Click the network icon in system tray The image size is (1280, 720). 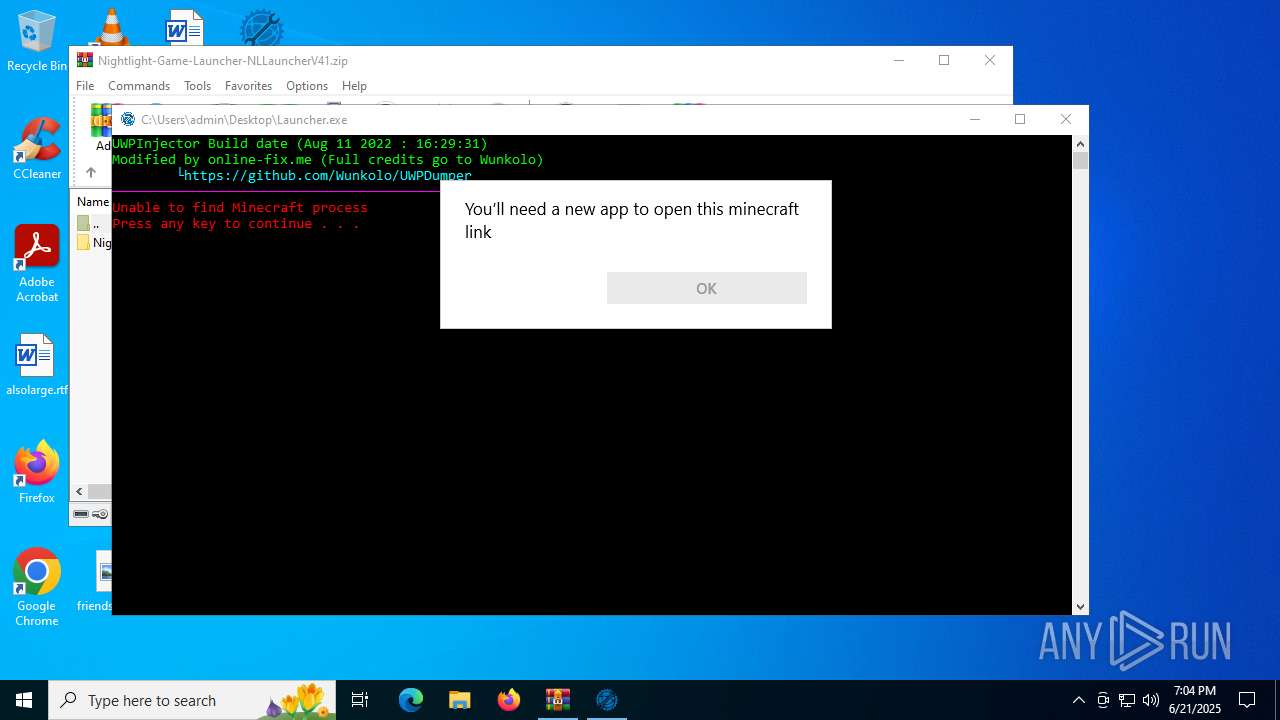[x=1127, y=700]
